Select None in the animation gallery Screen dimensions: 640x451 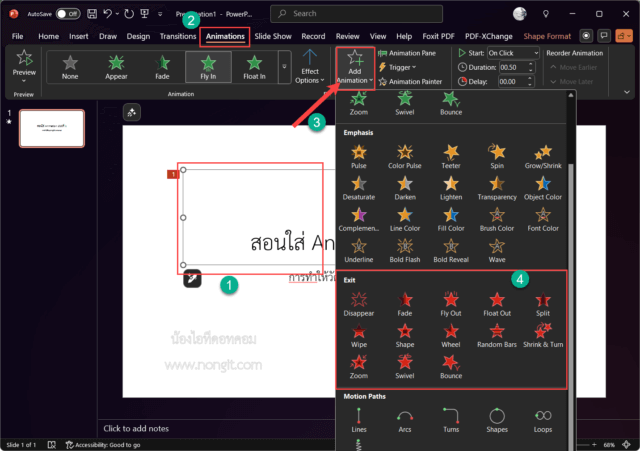click(x=70, y=67)
